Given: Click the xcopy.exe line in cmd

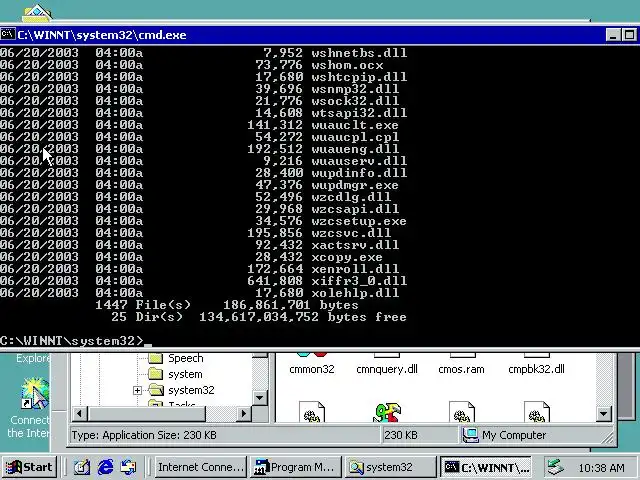Looking at the screenshot, I should 192,257.
